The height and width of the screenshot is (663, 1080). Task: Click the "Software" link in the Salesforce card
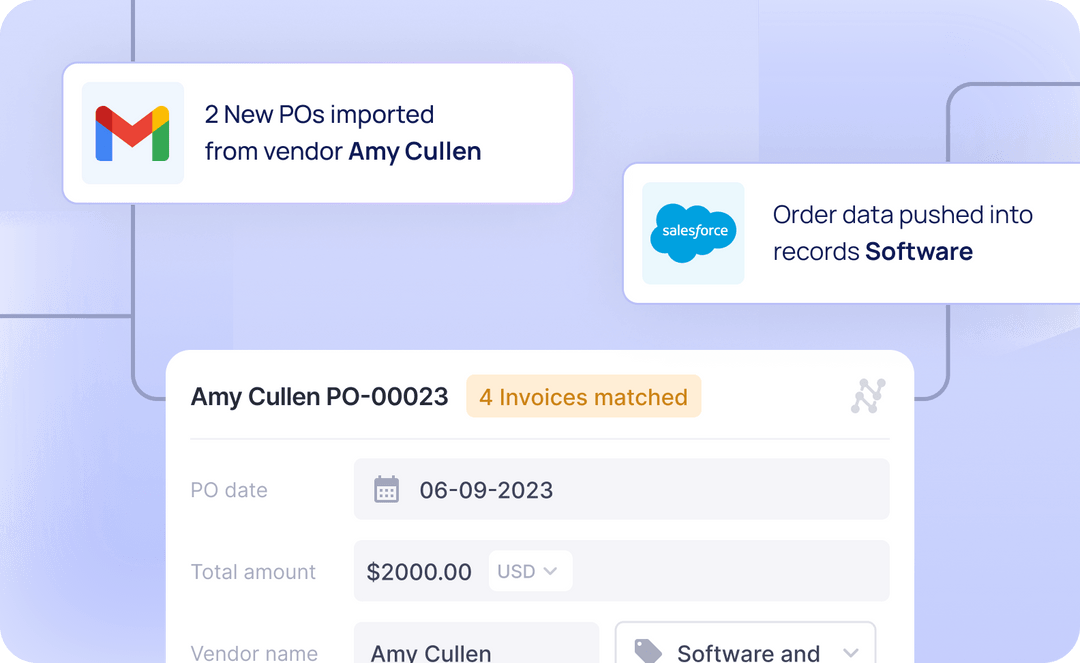click(x=918, y=251)
